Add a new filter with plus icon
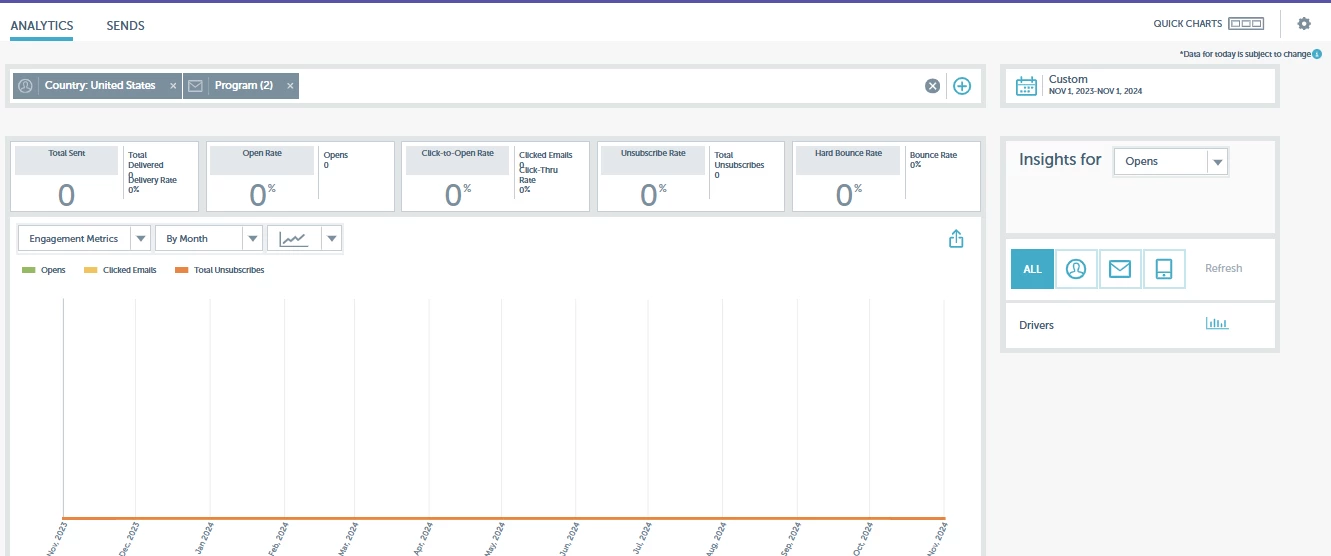Image resolution: width=1331 pixels, height=556 pixels. pos(961,86)
